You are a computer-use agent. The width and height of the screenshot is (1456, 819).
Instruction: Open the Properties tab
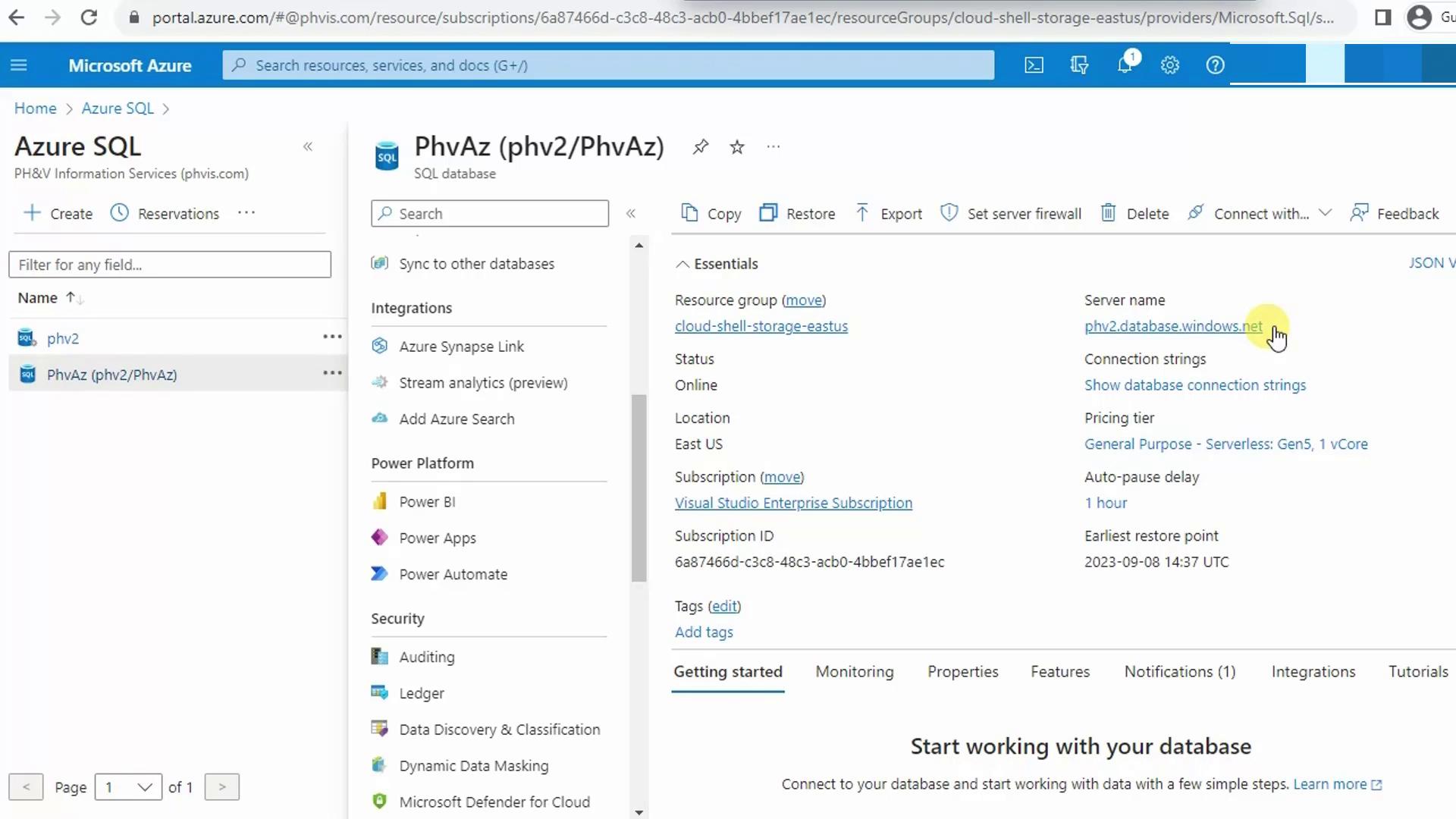pyautogui.click(x=962, y=672)
